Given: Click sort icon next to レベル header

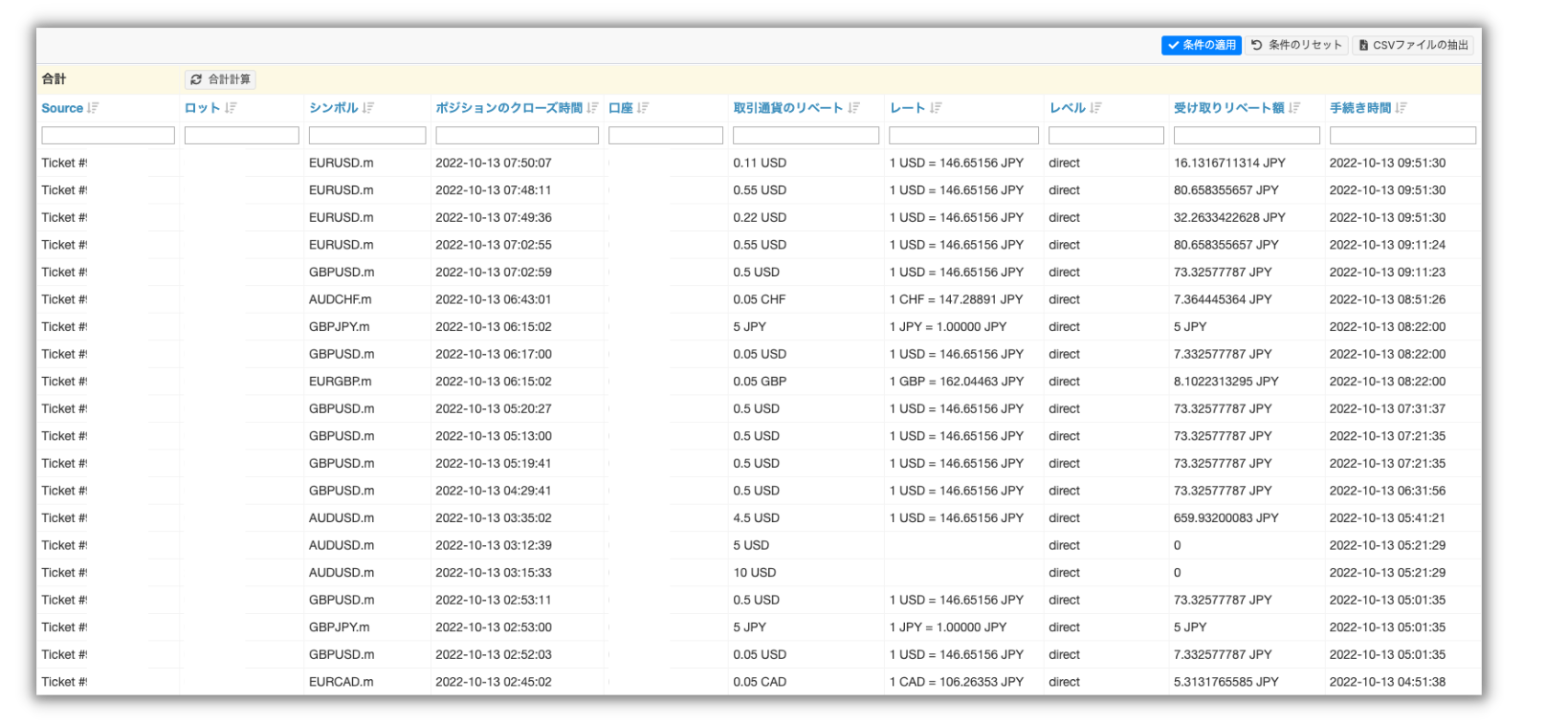Looking at the screenshot, I should click(x=1095, y=108).
